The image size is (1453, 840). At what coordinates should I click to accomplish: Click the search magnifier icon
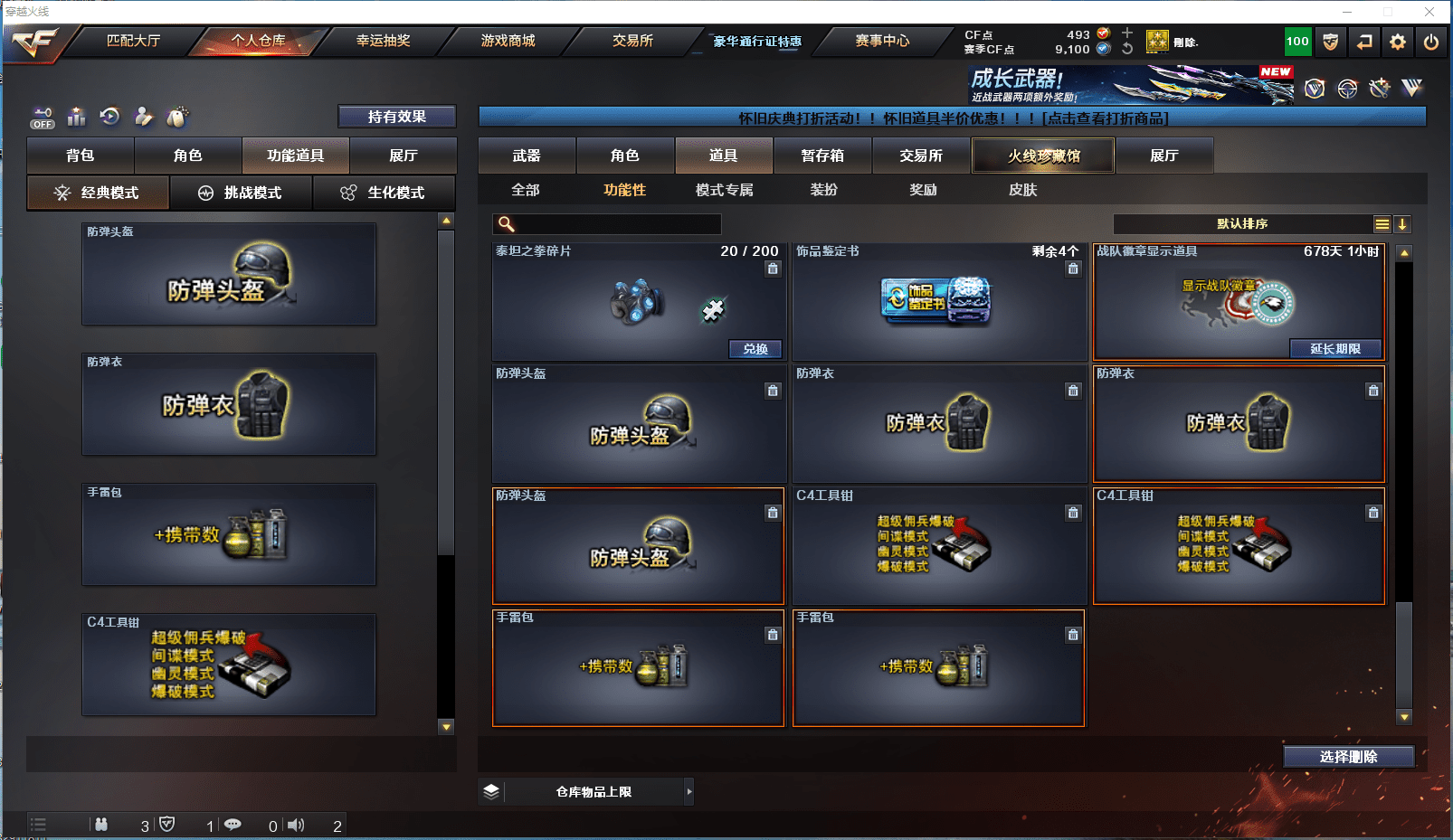[507, 224]
